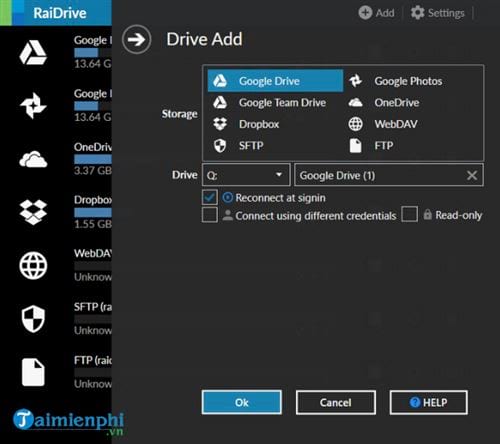Click the RaiDrive title logo
Viewport: 500px width, 444px height.
(60, 13)
